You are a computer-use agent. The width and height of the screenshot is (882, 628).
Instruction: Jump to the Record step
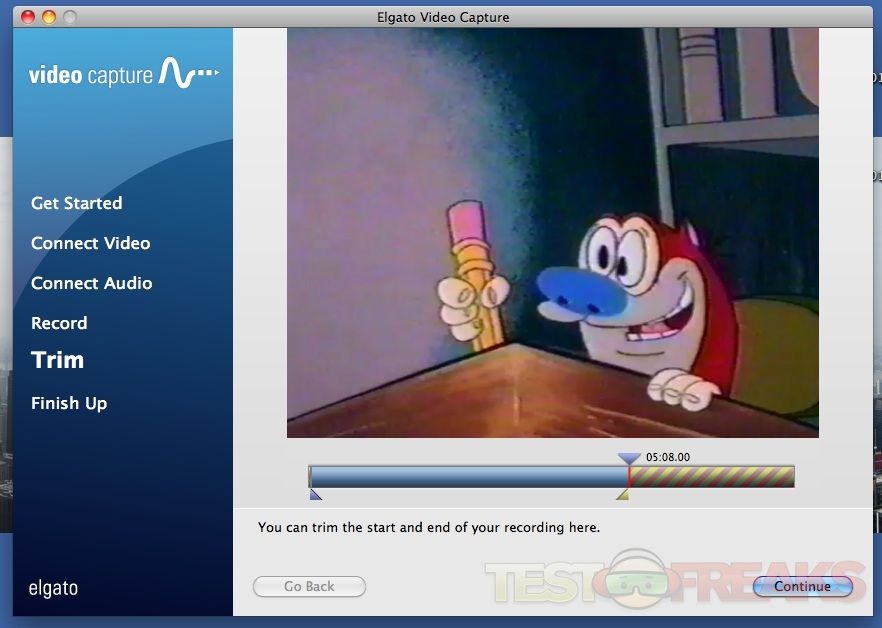coord(59,323)
